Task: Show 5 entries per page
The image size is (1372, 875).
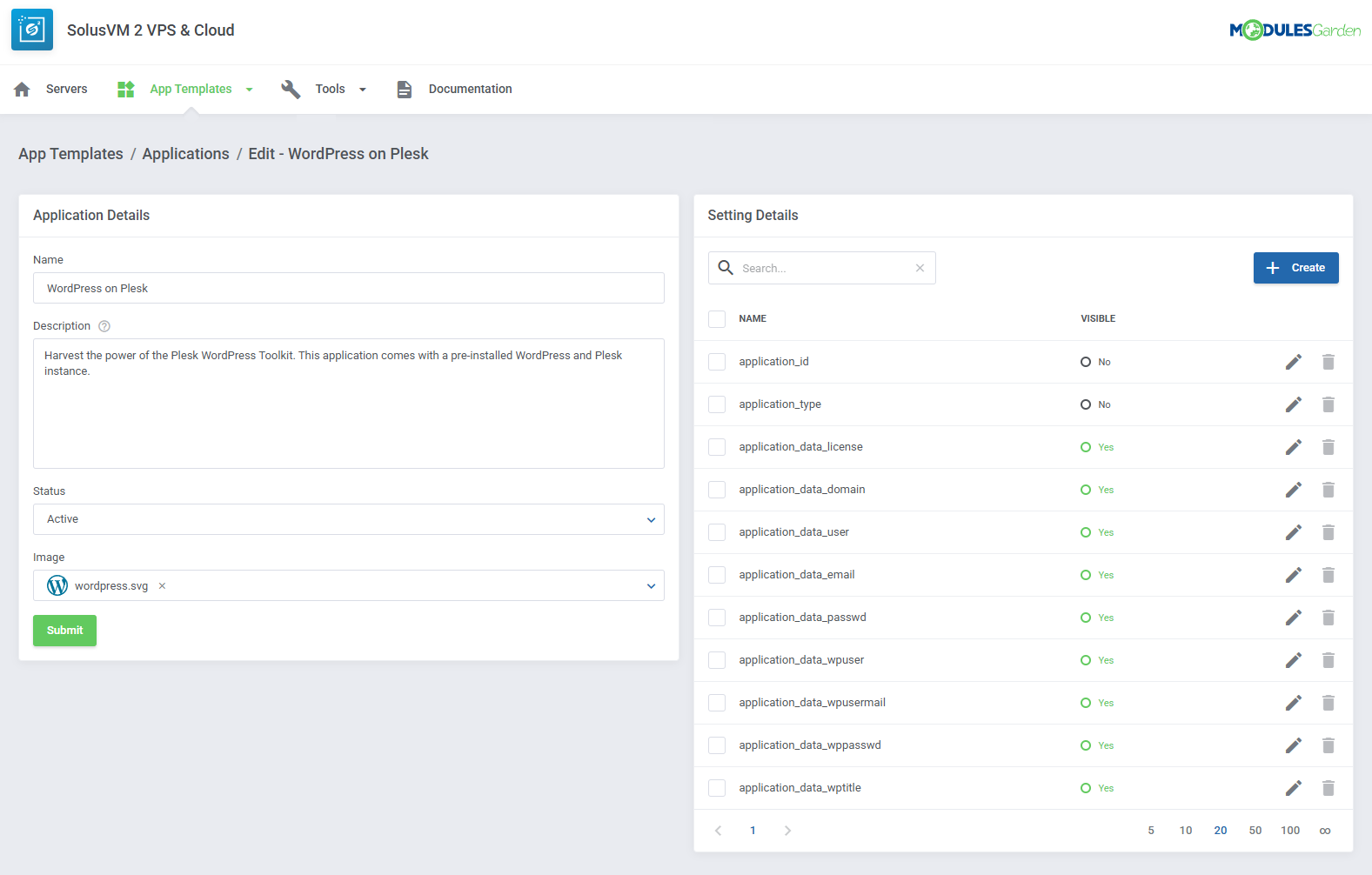Action: coord(1151,831)
